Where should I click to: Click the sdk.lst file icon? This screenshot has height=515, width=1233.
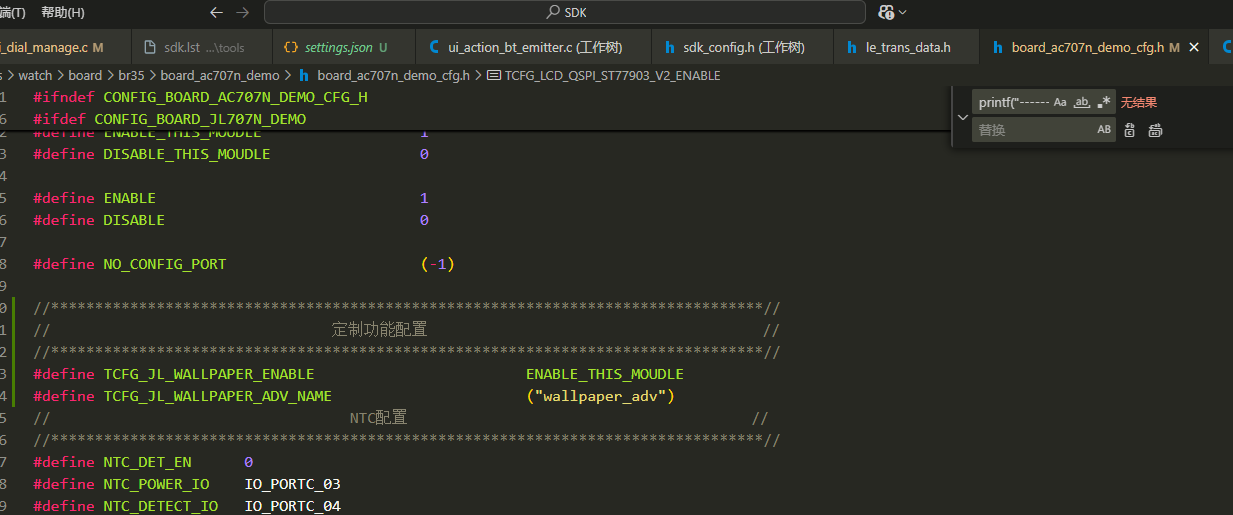click(x=151, y=47)
